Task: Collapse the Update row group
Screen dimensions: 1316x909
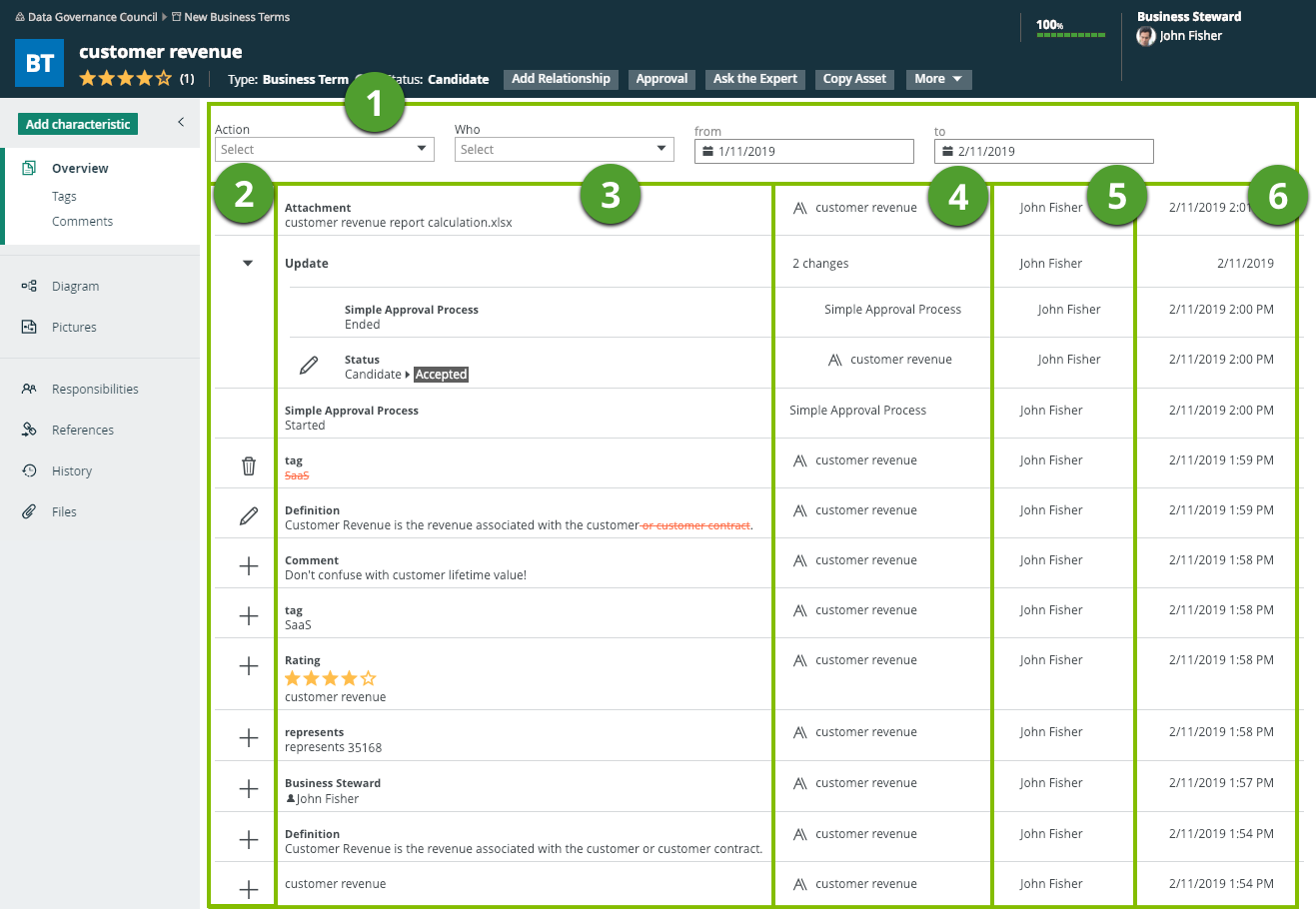Action: click(248, 264)
